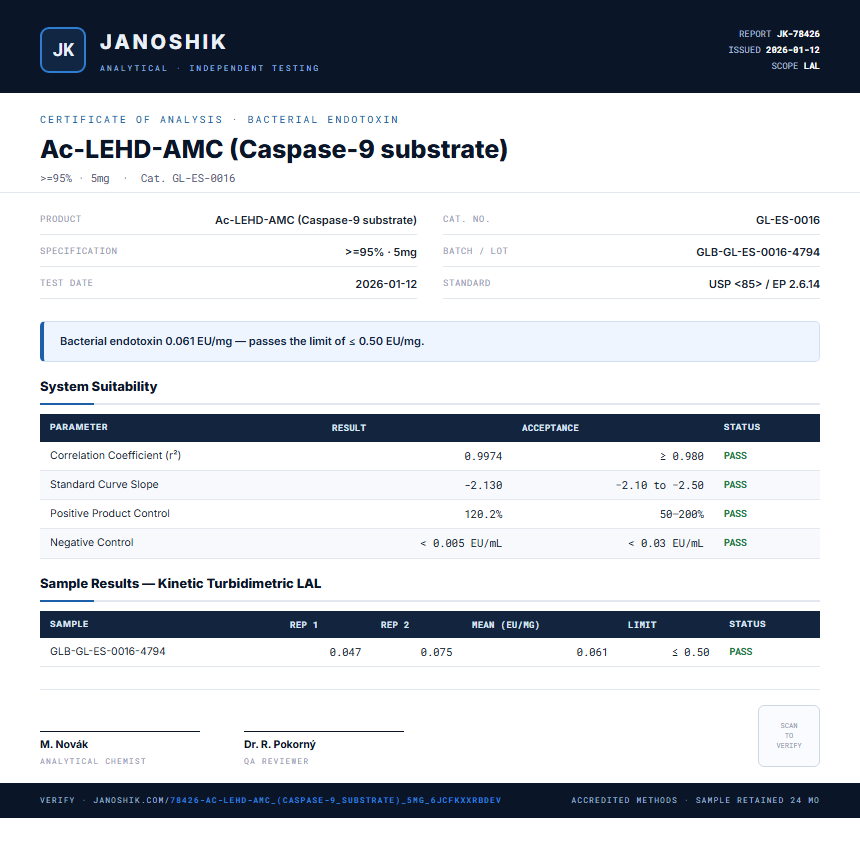Screen dimensions: 860x846
Task: Click Rep 2 value 0.075
Action: click(436, 652)
